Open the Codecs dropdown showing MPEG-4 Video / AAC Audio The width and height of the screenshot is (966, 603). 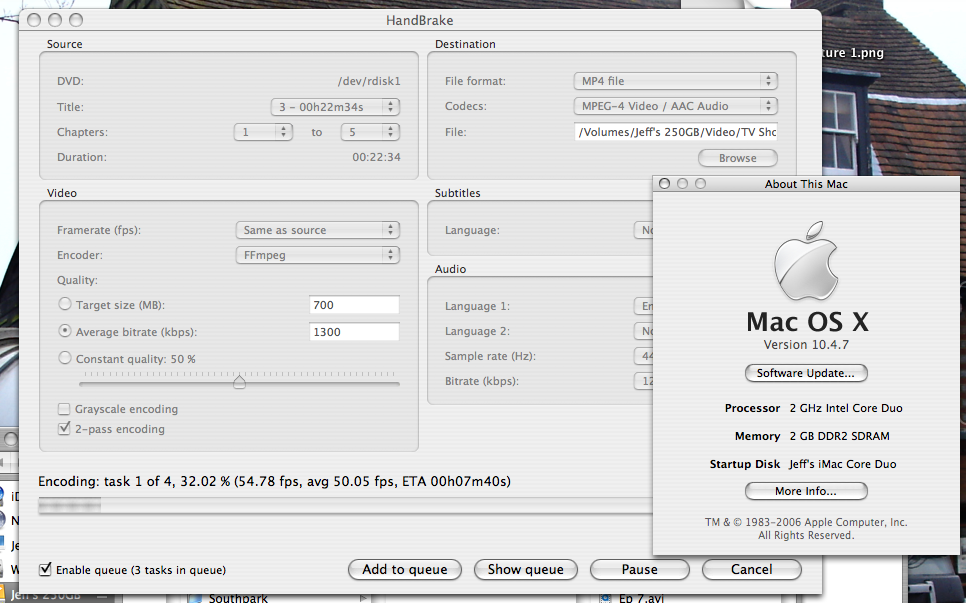(676, 106)
